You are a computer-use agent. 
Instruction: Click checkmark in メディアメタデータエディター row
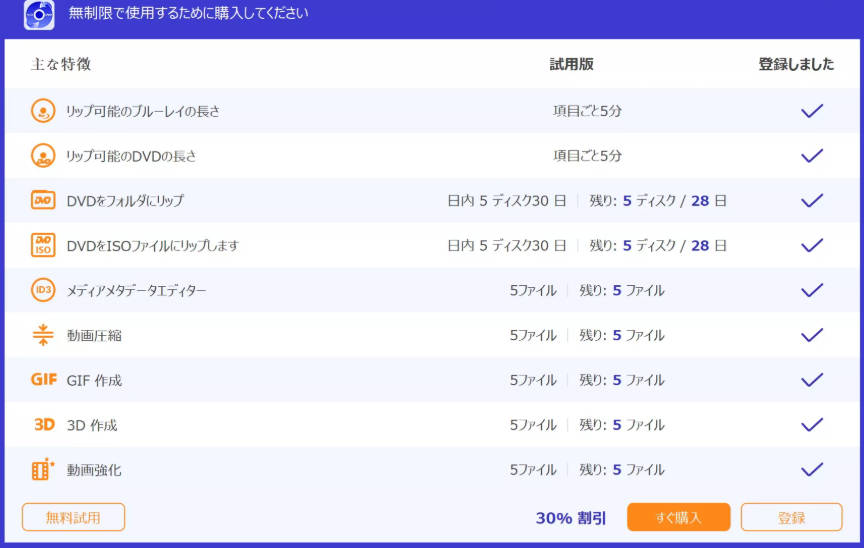[x=812, y=290]
